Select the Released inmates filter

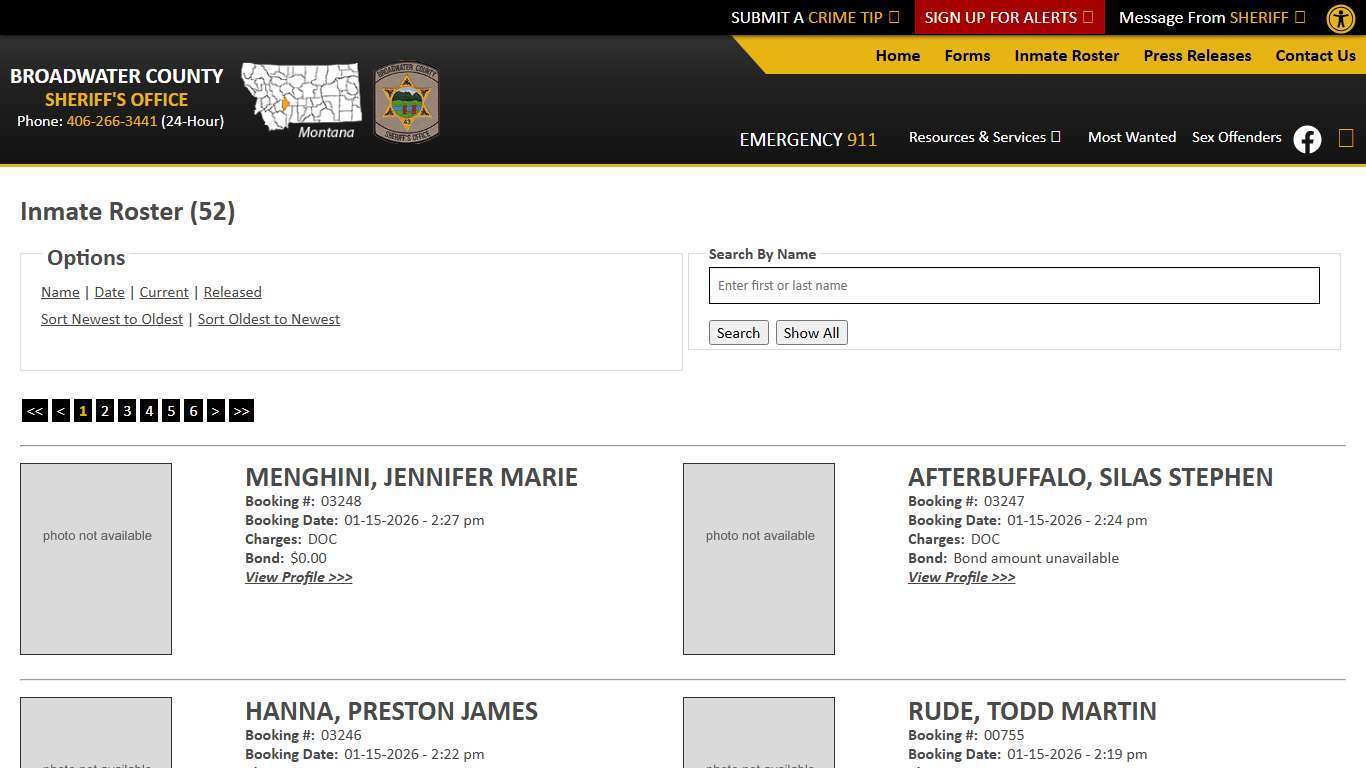[232, 292]
